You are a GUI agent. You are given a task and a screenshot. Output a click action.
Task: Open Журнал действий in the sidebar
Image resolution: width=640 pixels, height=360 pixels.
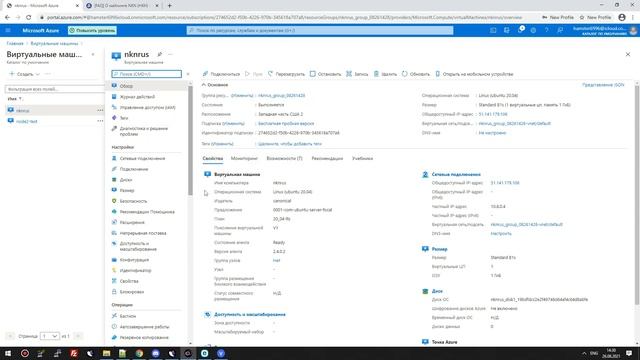(x=137, y=97)
